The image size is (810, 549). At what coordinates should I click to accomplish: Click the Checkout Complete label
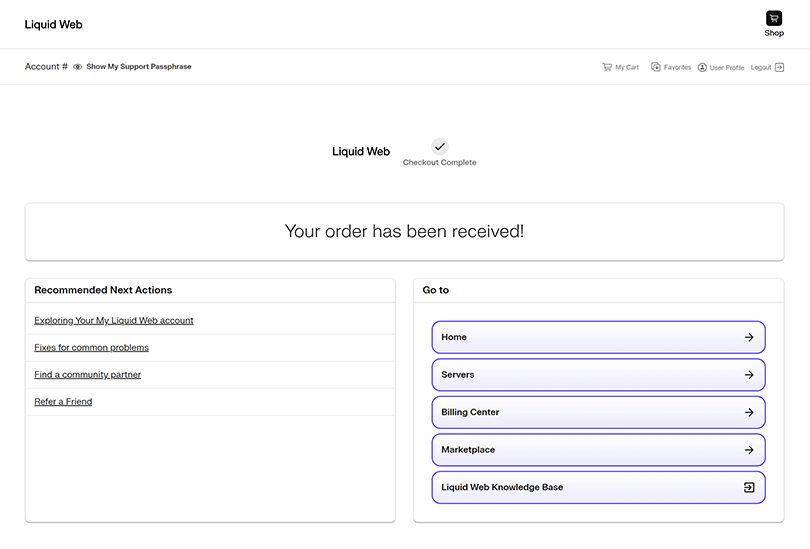440,162
